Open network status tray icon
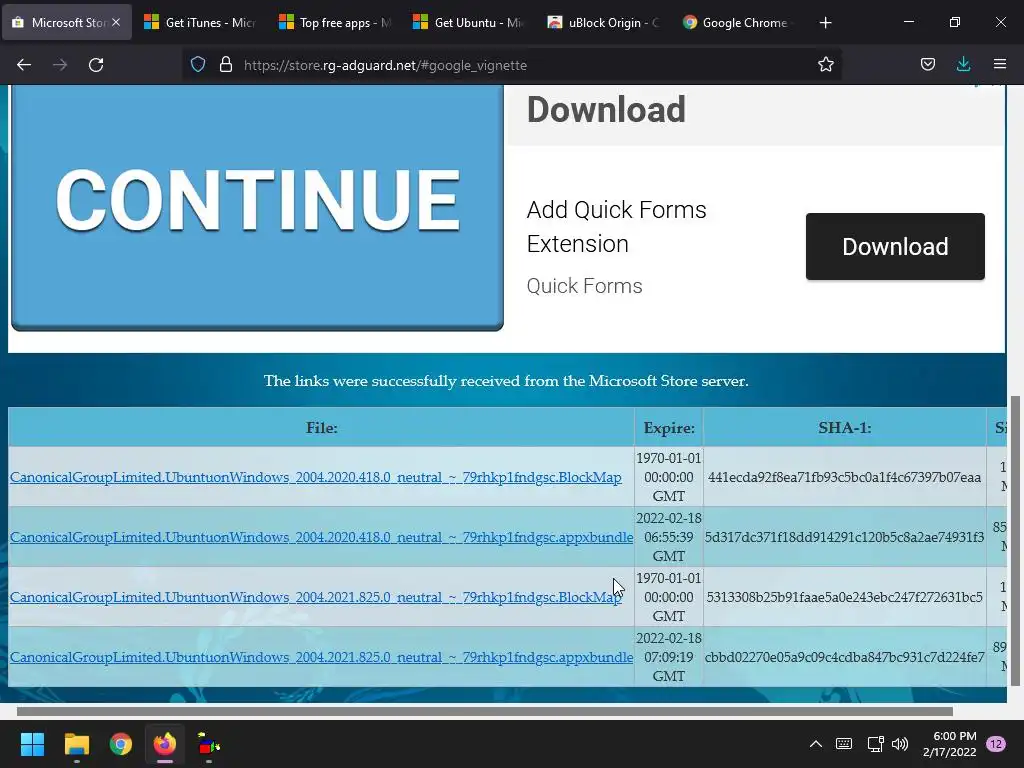 point(875,744)
